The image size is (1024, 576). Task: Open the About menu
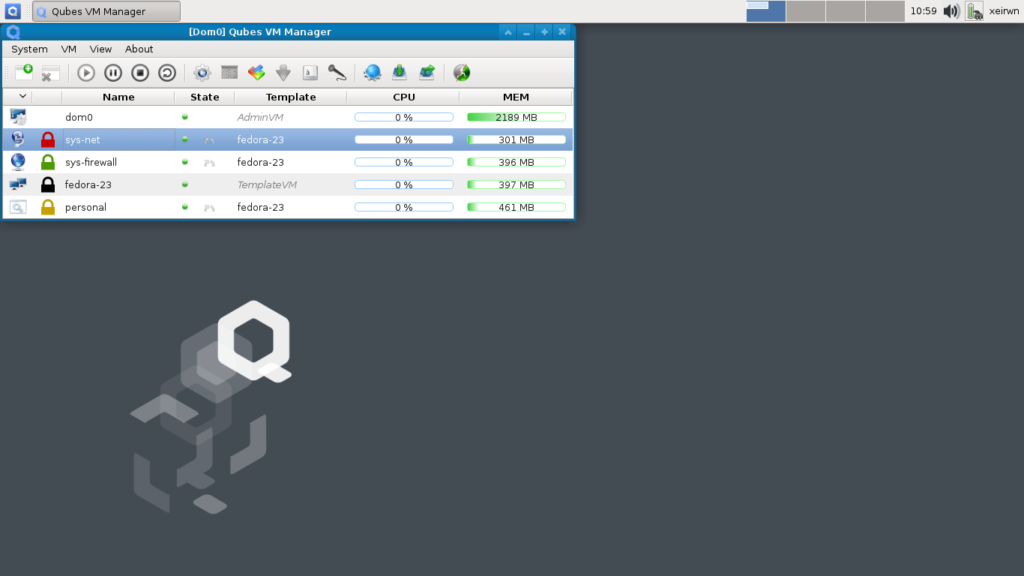point(139,49)
